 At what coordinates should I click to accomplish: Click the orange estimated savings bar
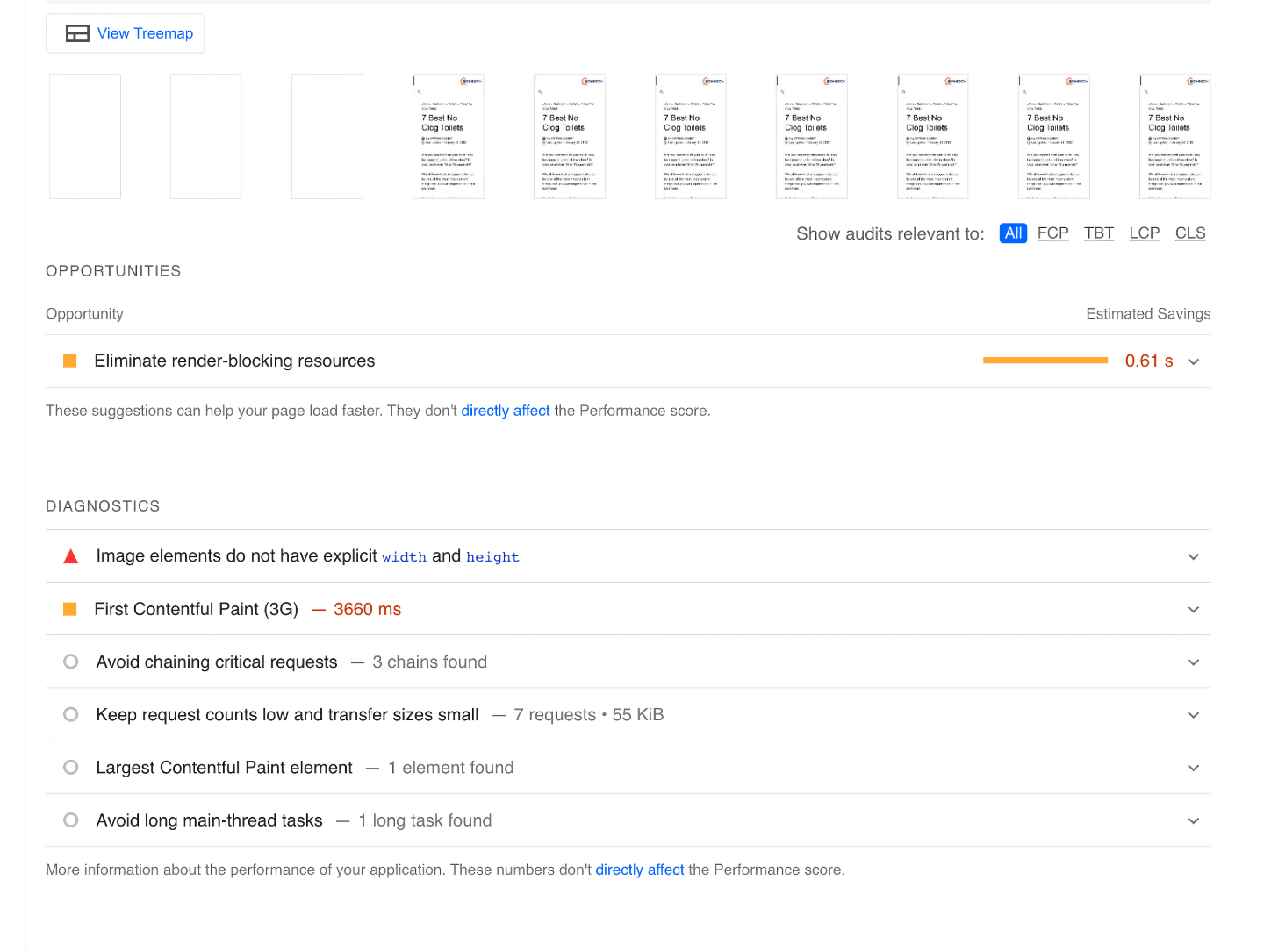click(1045, 361)
